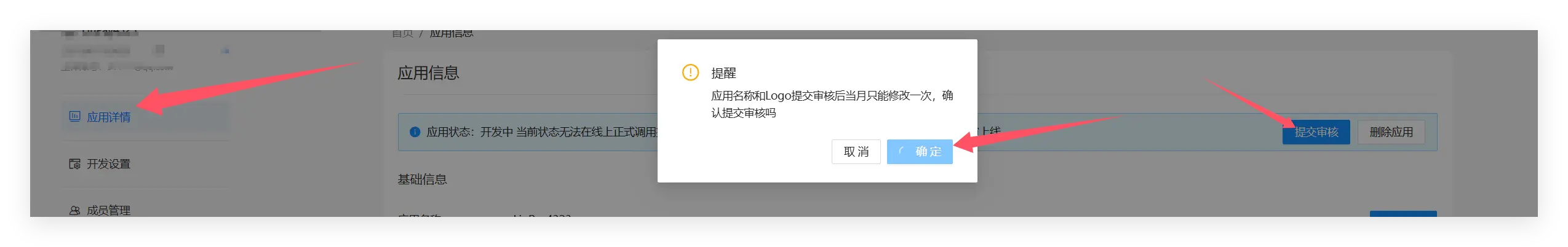Confirm submission with the 确定 button
1568x247 pixels.
[919, 152]
